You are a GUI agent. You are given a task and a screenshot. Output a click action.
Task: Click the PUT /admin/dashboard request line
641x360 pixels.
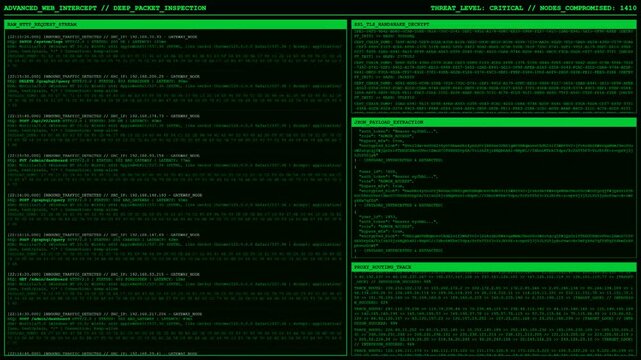(x=99, y=161)
